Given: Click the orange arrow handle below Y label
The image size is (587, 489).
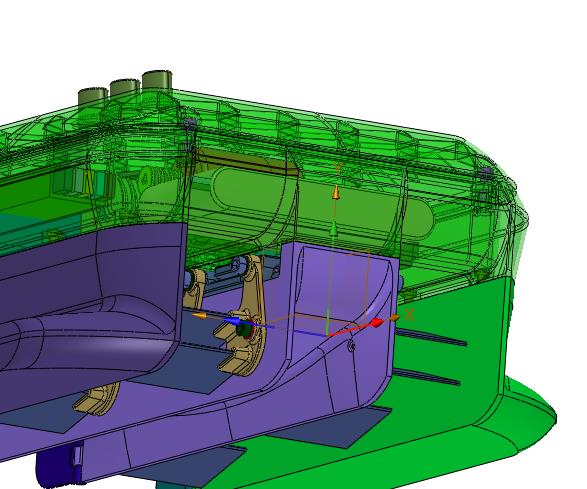Looking at the screenshot, I should point(336,193).
